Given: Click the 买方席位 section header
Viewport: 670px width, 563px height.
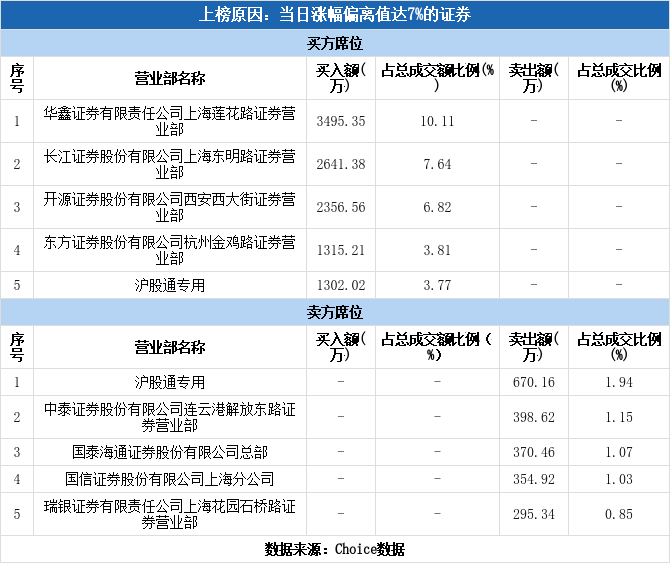Looking at the screenshot, I should (x=335, y=43).
